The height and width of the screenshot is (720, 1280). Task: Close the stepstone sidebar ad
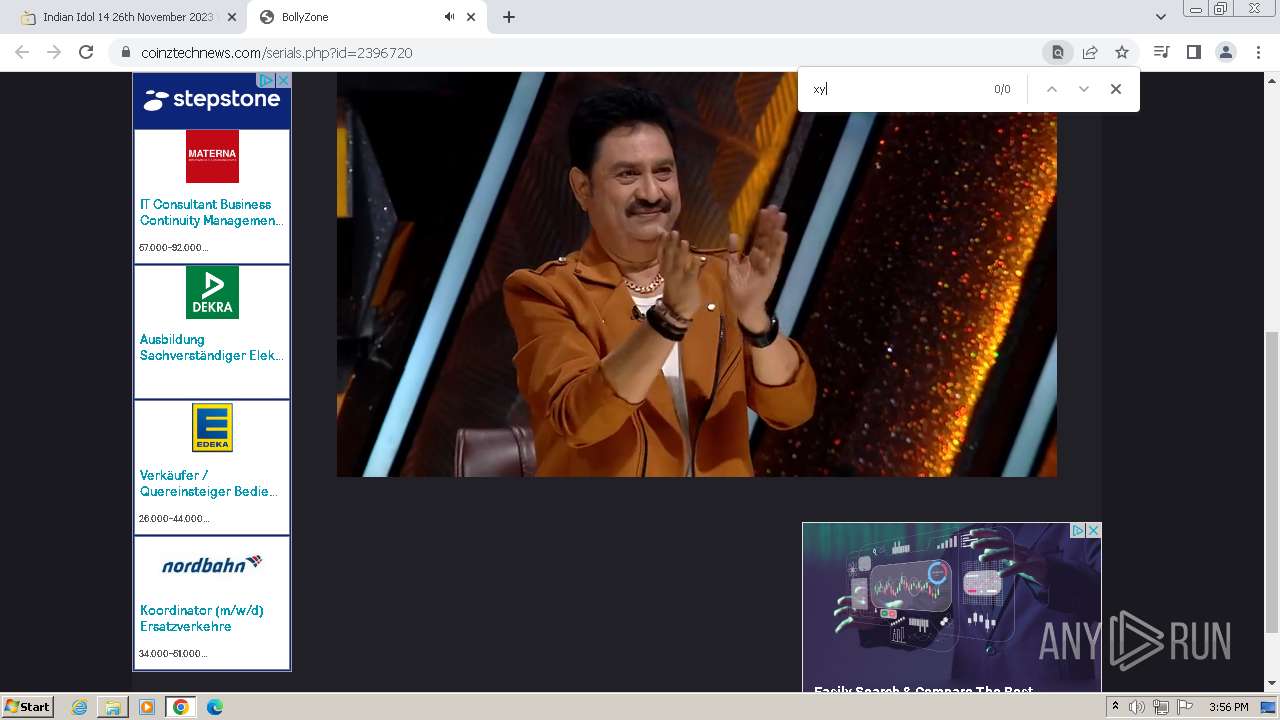pyautogui.click(x=283, y=80)
